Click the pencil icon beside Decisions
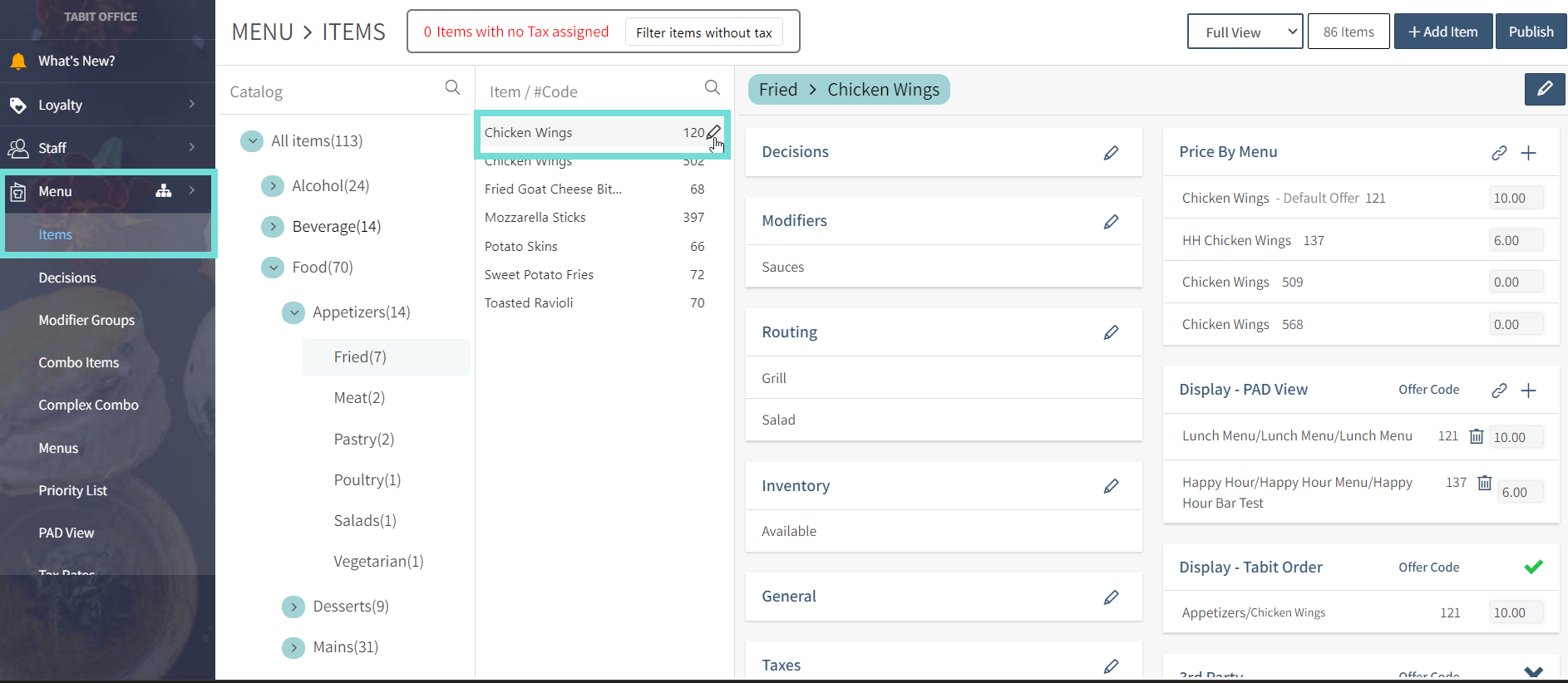The width and height of the screenshot is (1568, 683). click(x=1111, y=153)
